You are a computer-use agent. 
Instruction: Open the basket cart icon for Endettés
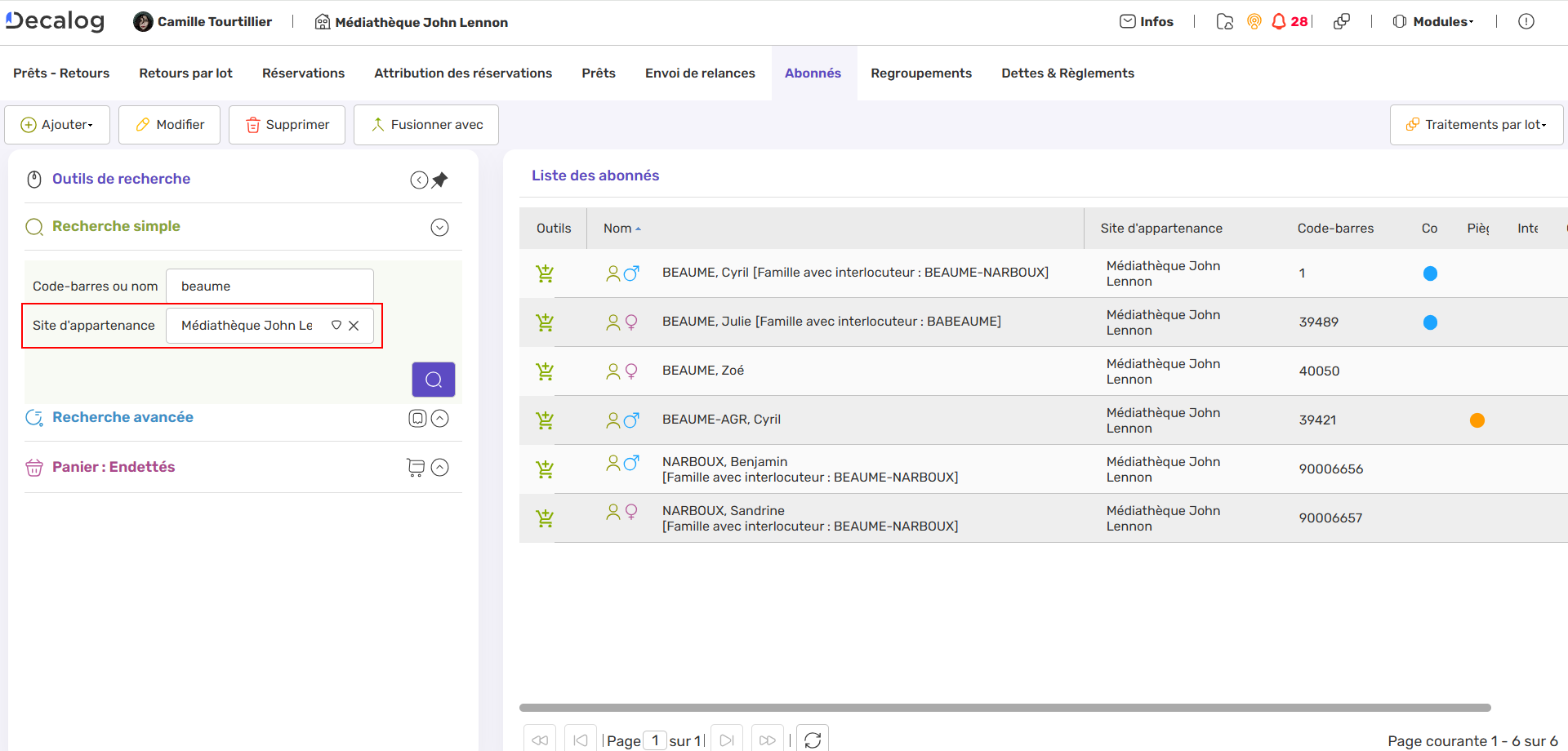pyautogui.click(x=416, y=467)
